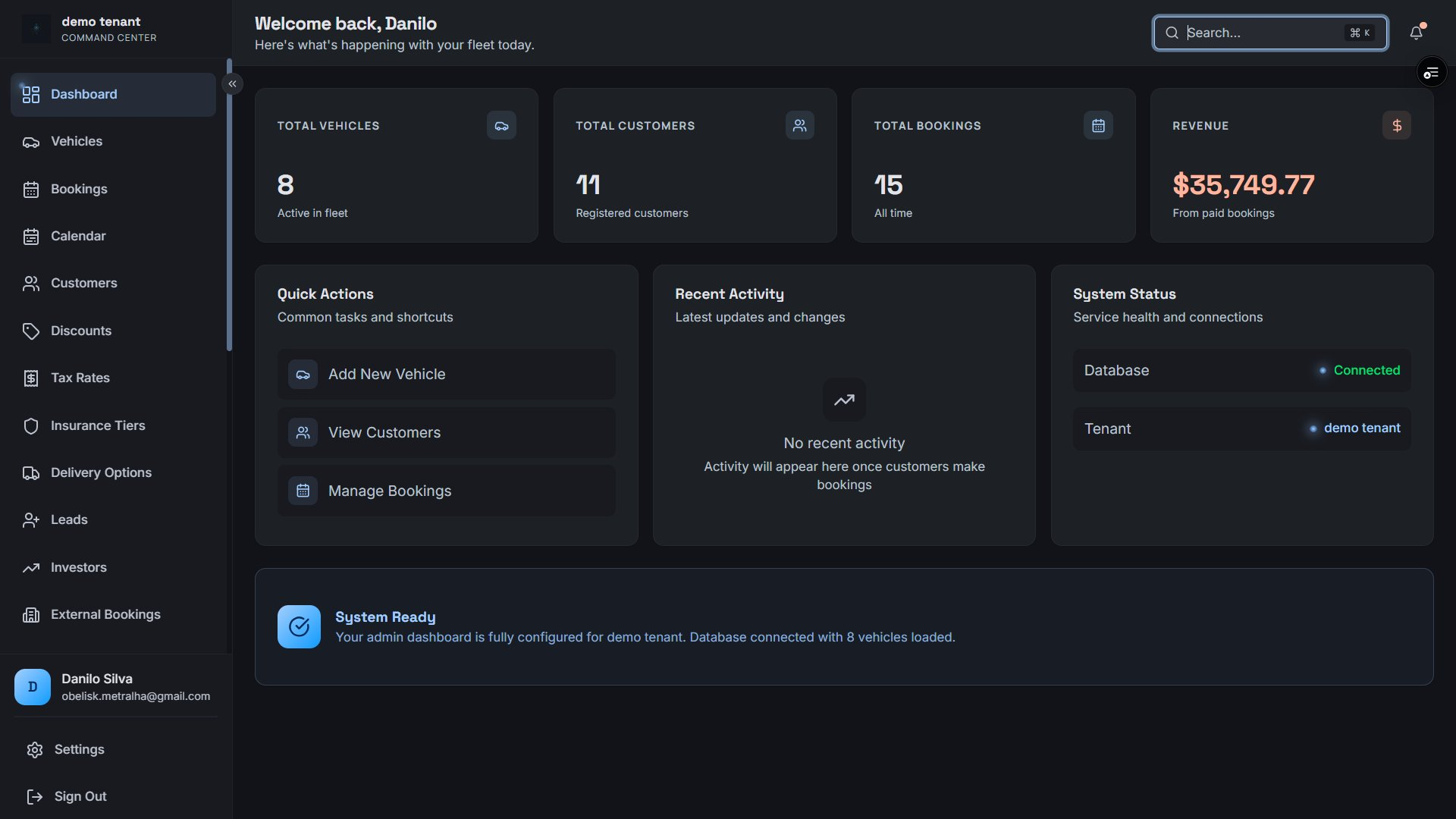Open the Bookings page from sidebar

(x=113, y=190)
